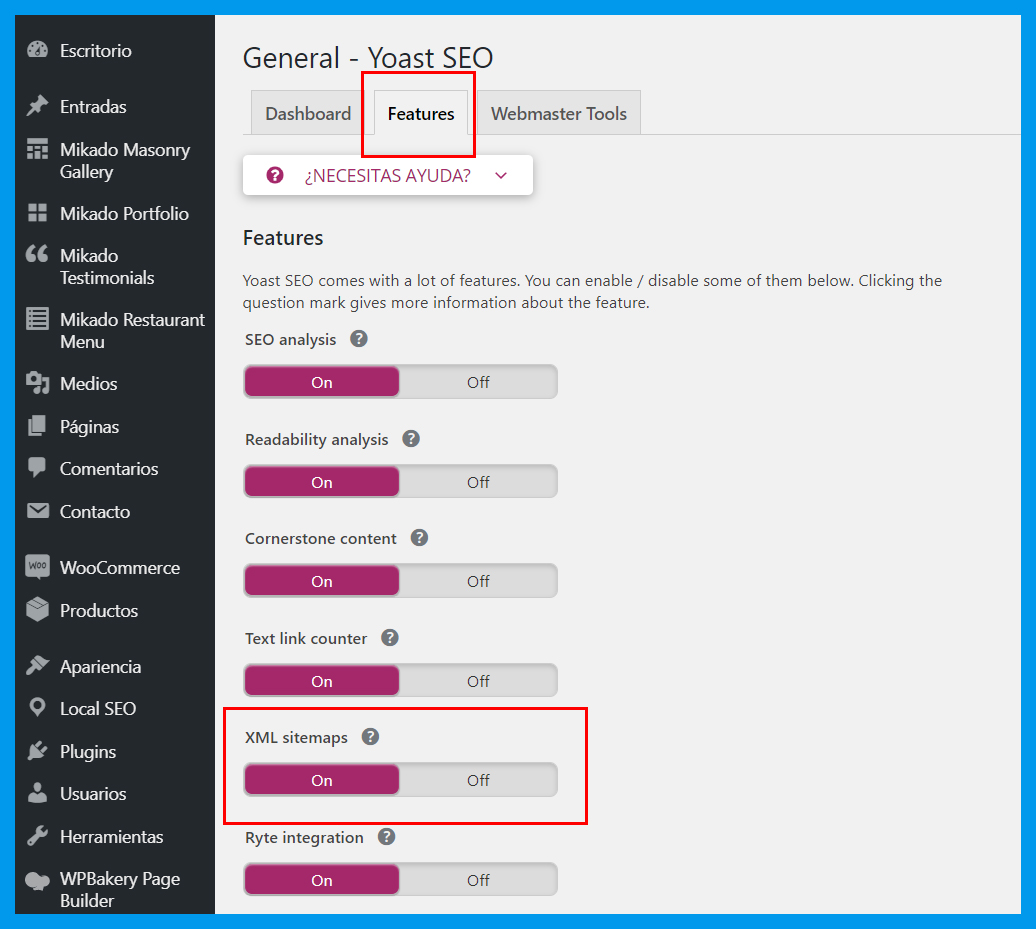Click the Mikado Testimonials quote icon
Screen dimensions: 1036x929
click(38, 254)
